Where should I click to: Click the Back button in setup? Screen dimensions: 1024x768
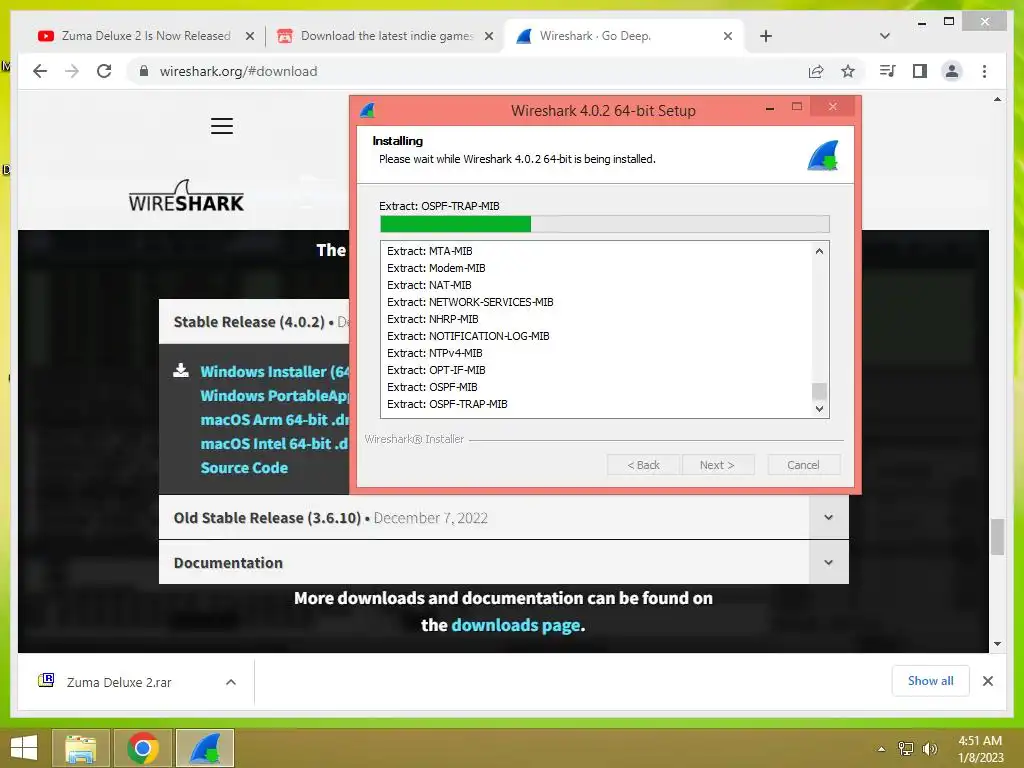click(643, 465)
